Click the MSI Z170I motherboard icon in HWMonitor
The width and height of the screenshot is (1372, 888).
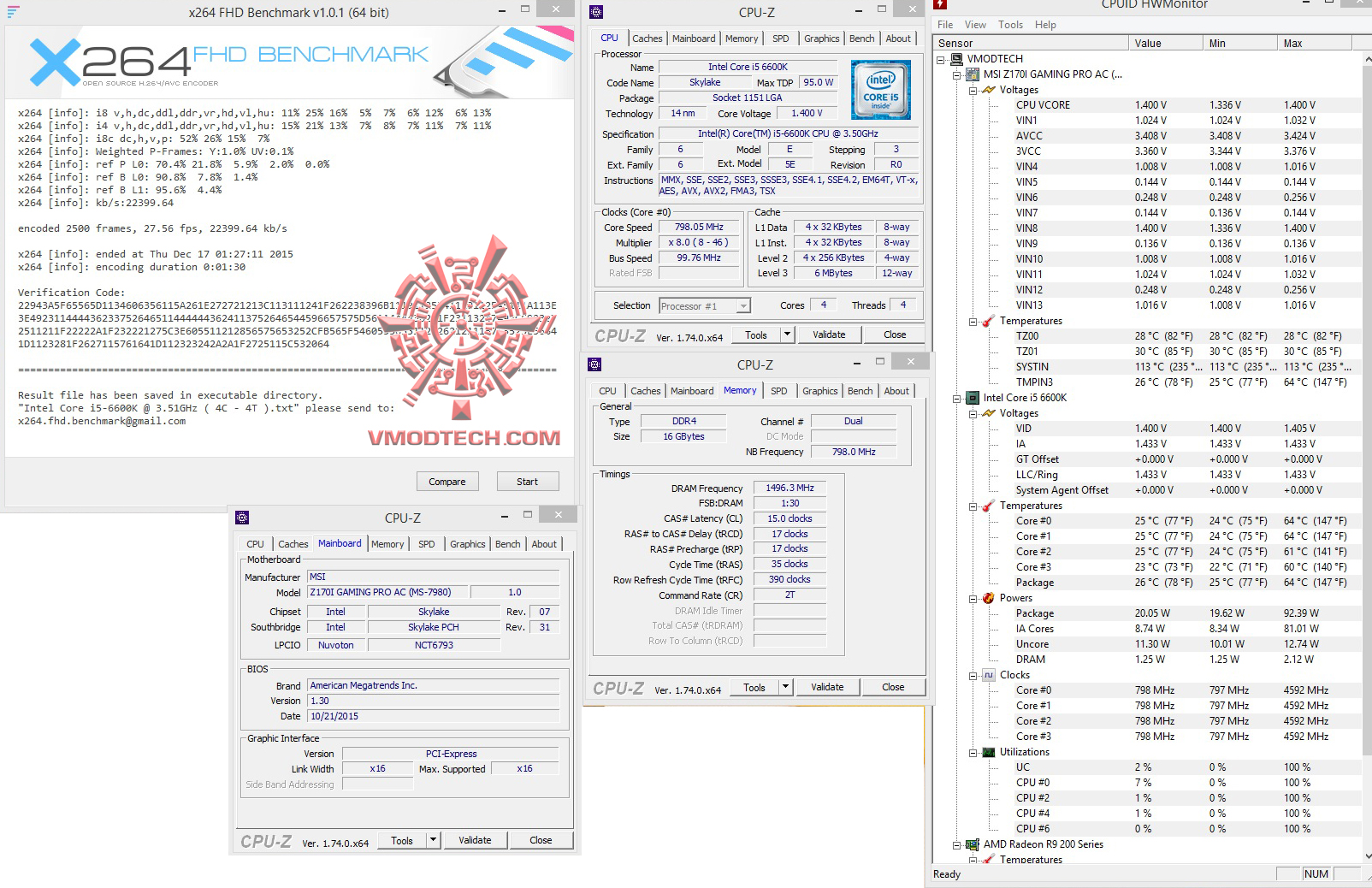click(x=973, y=74)
